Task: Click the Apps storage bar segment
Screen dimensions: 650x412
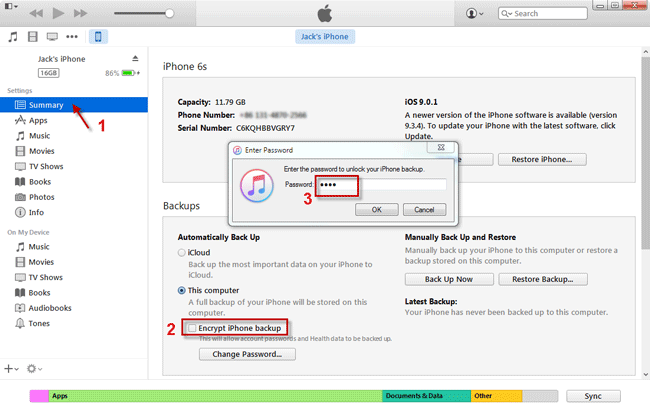Action: 215,396
